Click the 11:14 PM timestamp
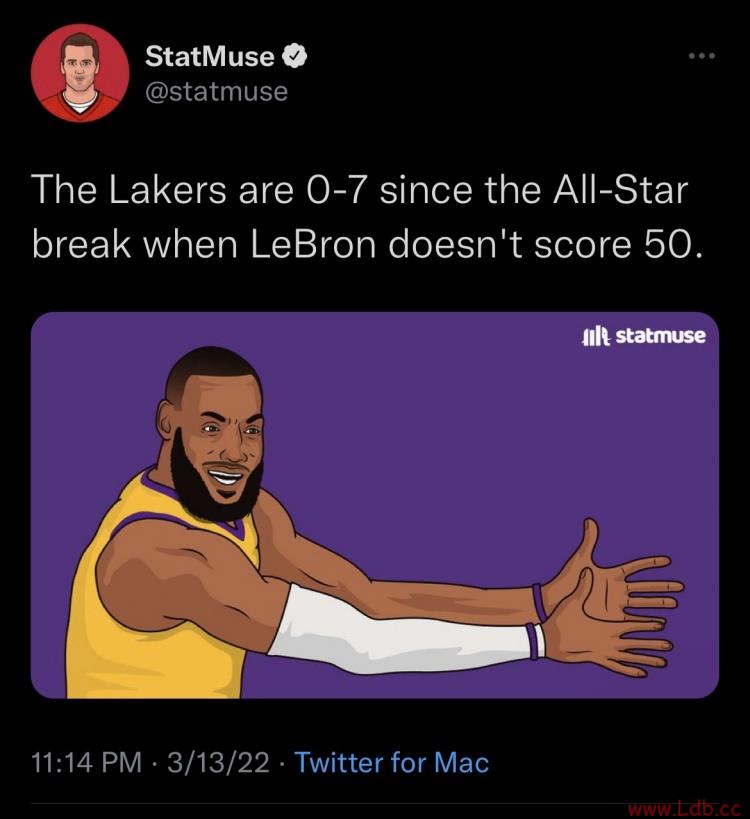This screenshot has height=819, width=750. point(87,762)
